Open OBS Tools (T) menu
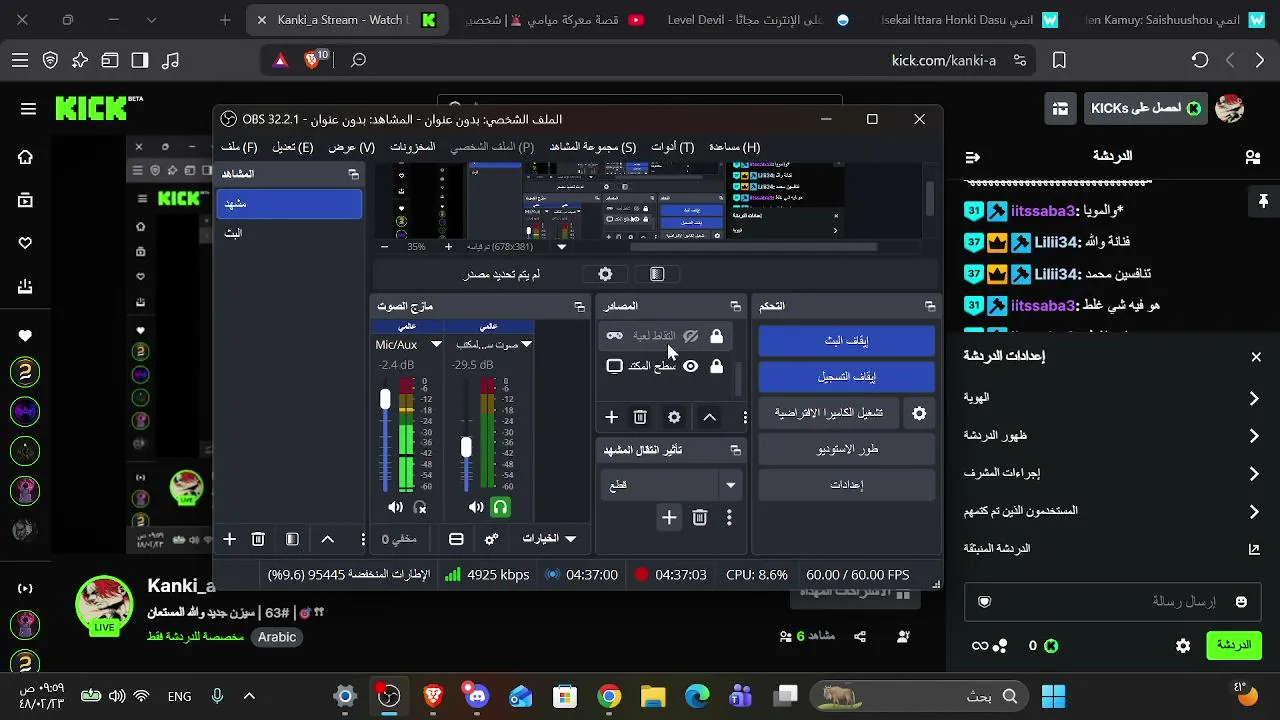 (673, 147)
